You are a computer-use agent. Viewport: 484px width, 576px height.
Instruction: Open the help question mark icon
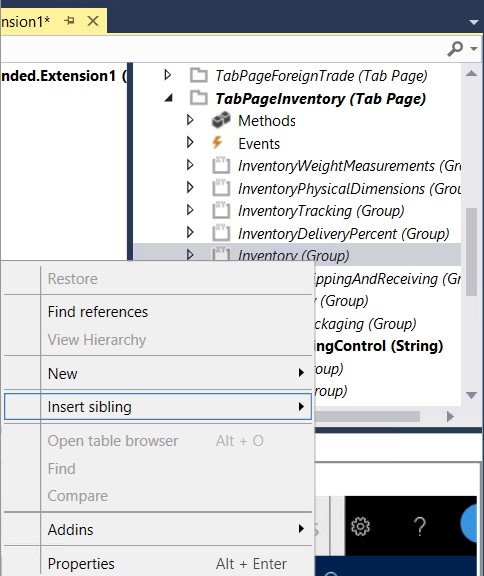(420, 526)
